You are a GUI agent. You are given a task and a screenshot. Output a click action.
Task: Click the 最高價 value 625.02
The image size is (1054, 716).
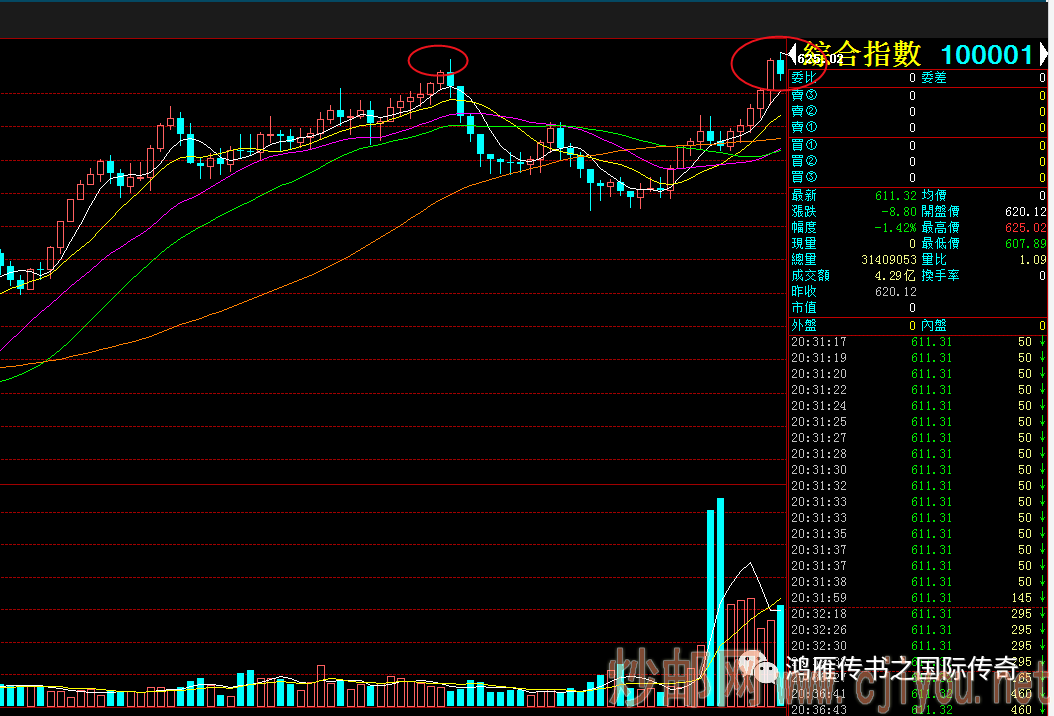click(x=1025, y=228)
